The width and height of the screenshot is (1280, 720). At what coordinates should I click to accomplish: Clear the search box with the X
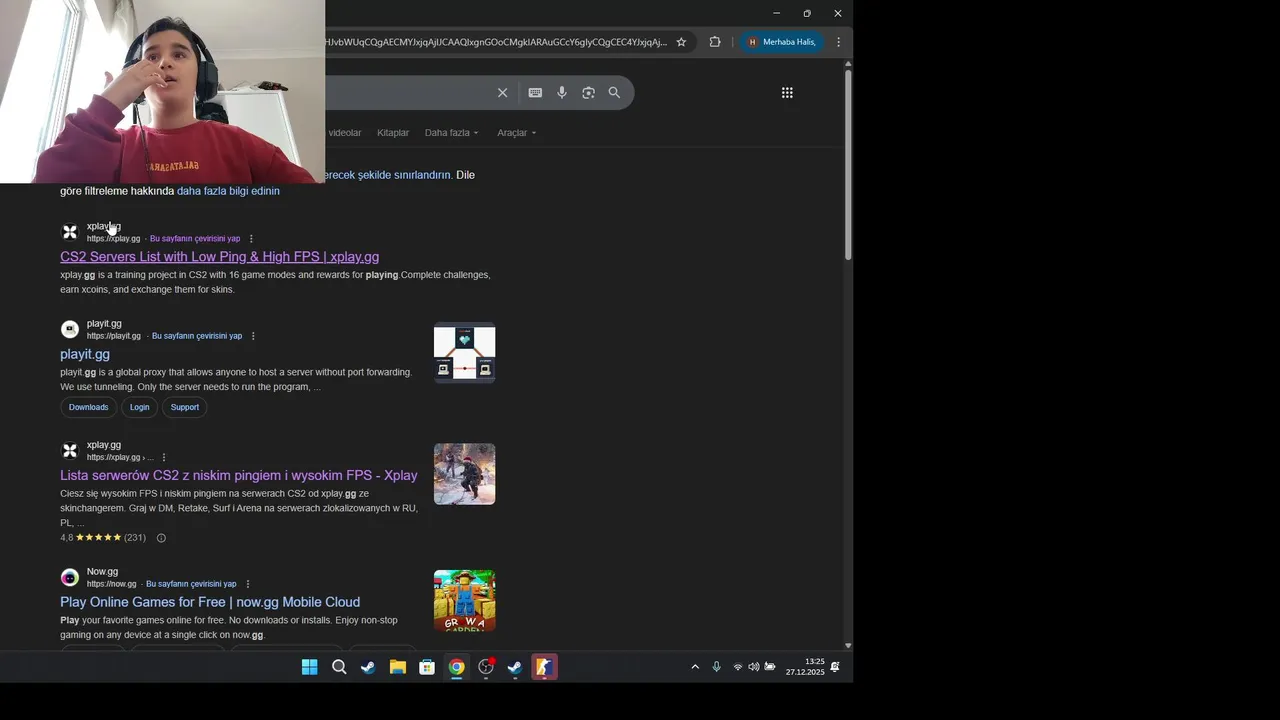click(x=503, y=93)
